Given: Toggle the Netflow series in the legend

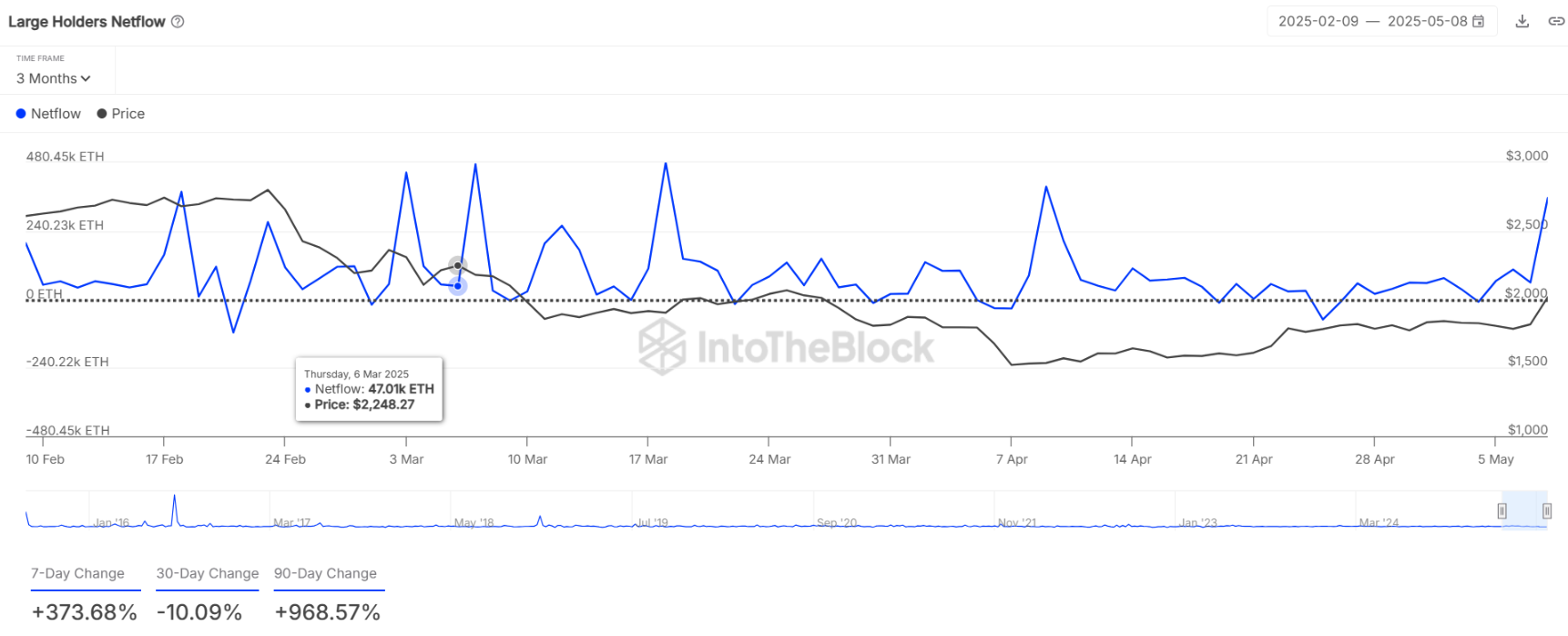Looking at the screenshot, I should [x=48, y=114].
